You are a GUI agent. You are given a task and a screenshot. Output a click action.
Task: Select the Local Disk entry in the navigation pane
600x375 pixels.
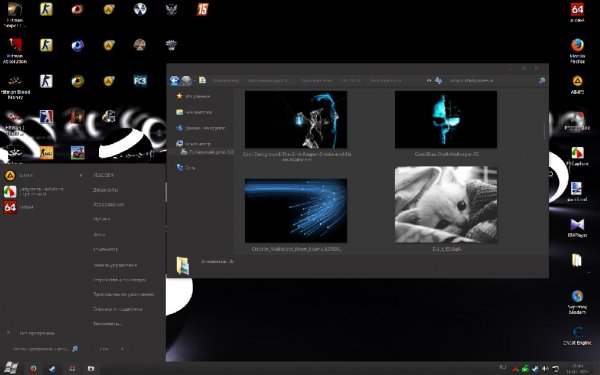[207, 152]
